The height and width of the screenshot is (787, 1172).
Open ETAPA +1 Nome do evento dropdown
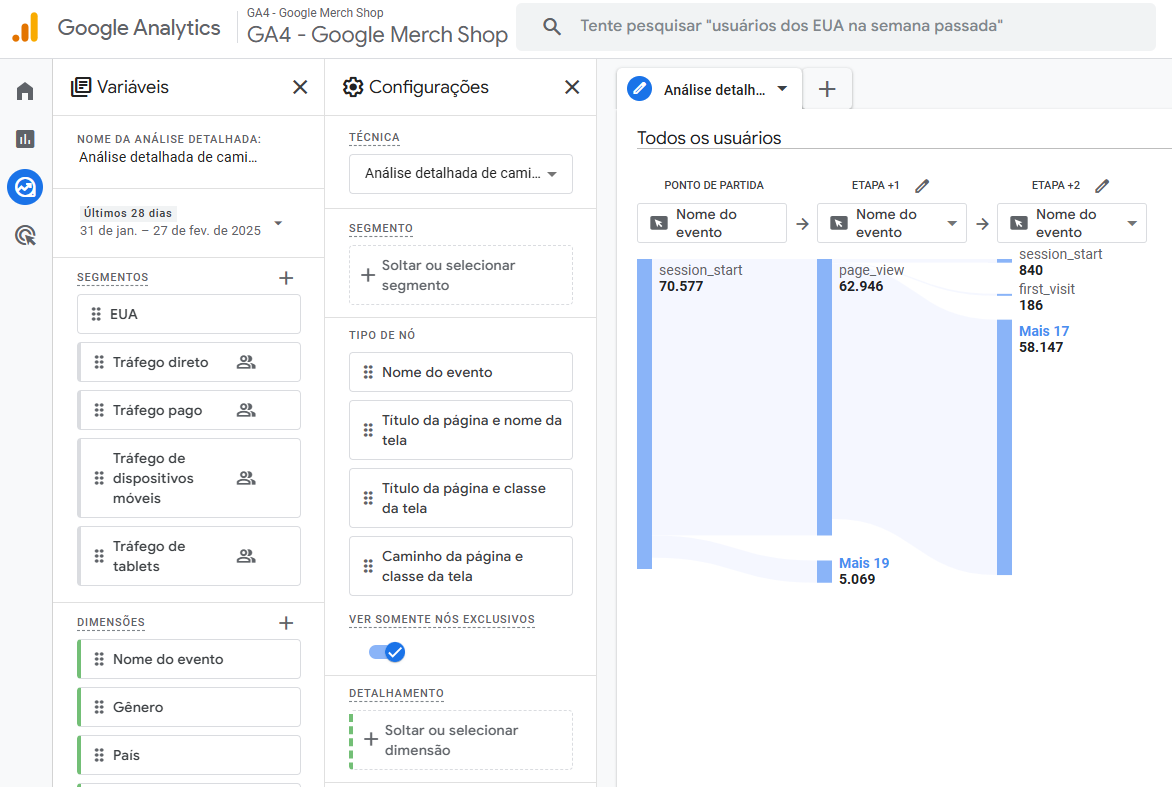coord(891,223)
